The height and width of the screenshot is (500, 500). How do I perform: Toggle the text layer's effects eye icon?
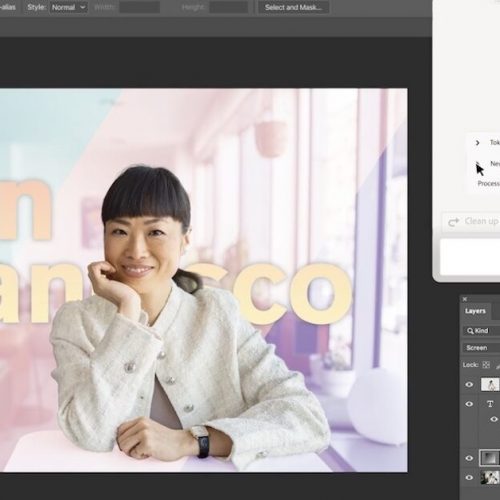(x=494, y=419)
